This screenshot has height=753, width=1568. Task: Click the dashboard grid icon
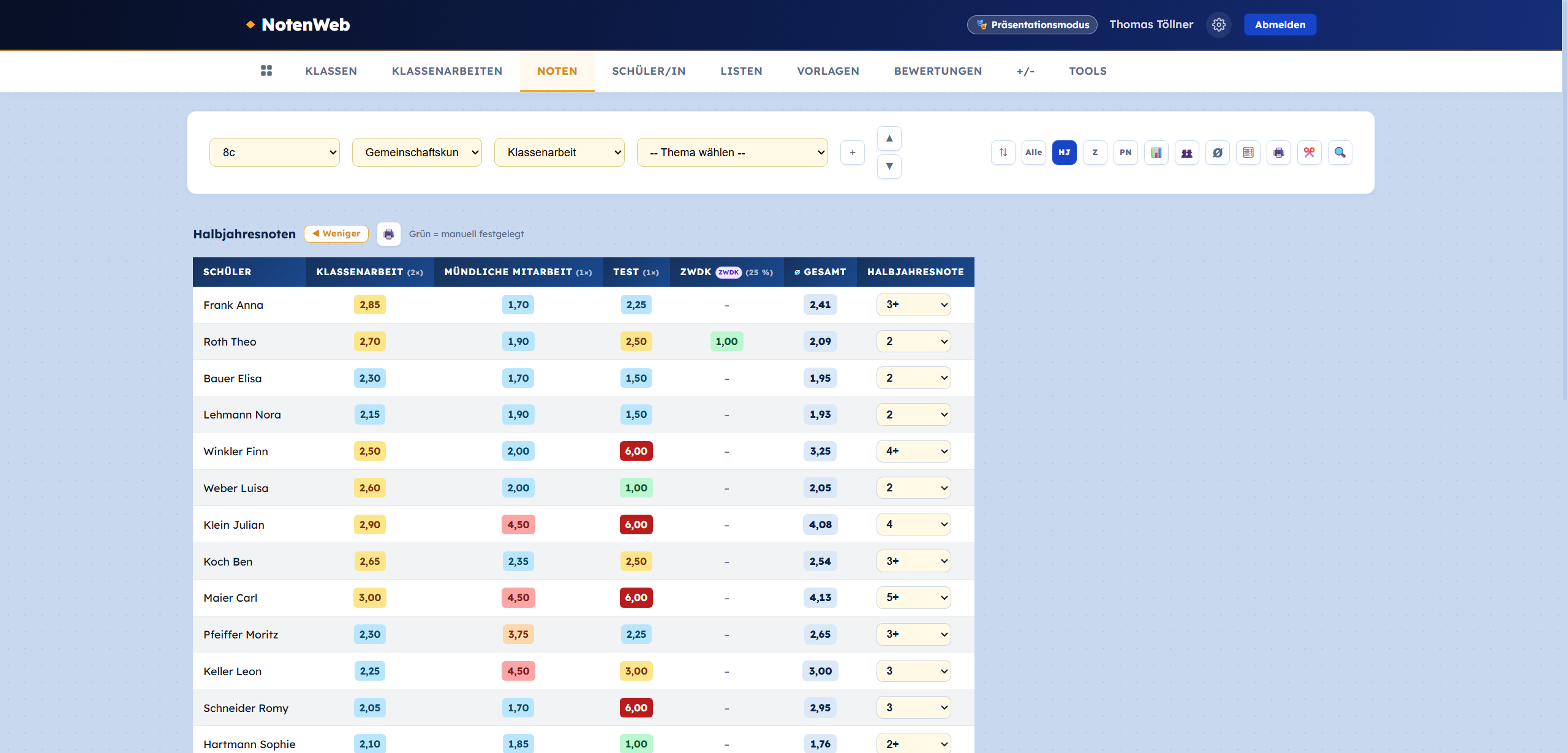[266, 70]
